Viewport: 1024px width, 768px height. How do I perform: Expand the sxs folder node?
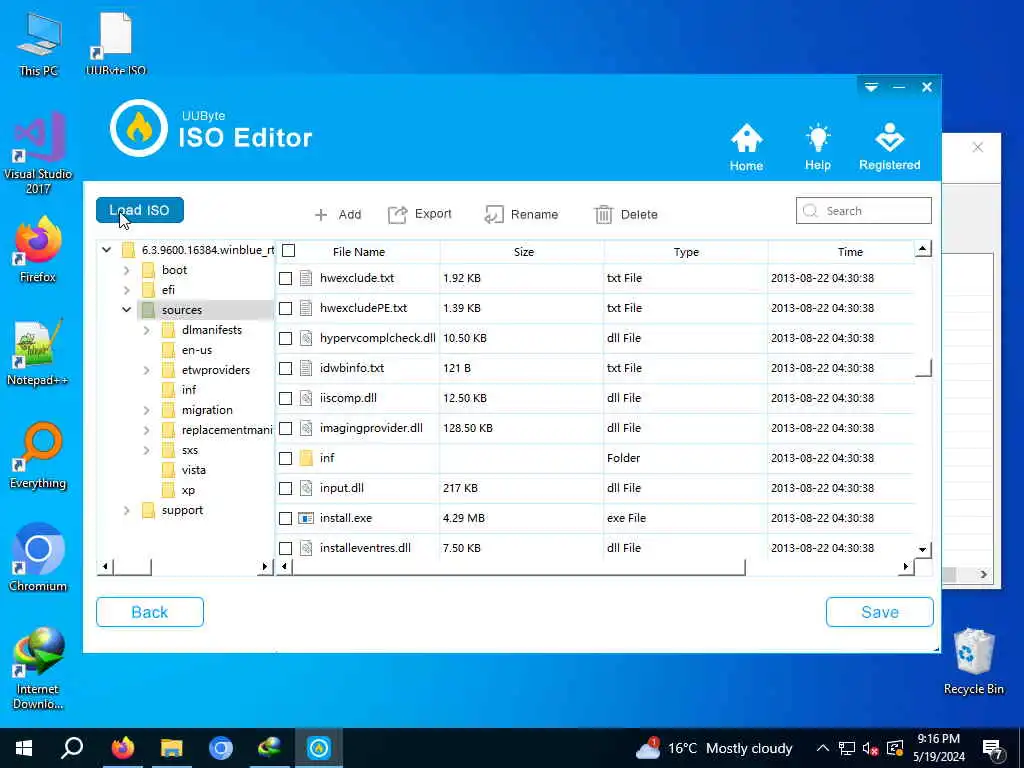pos(147,451)
